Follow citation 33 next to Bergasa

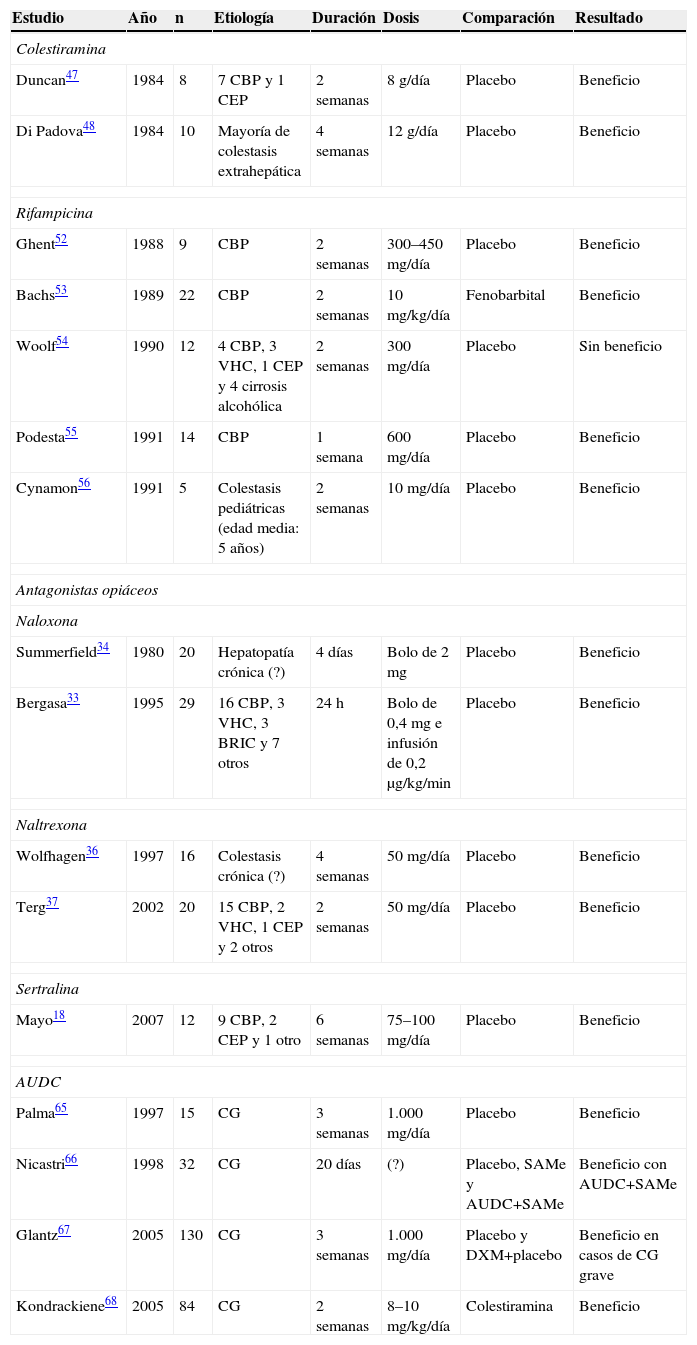pos(73,697)
